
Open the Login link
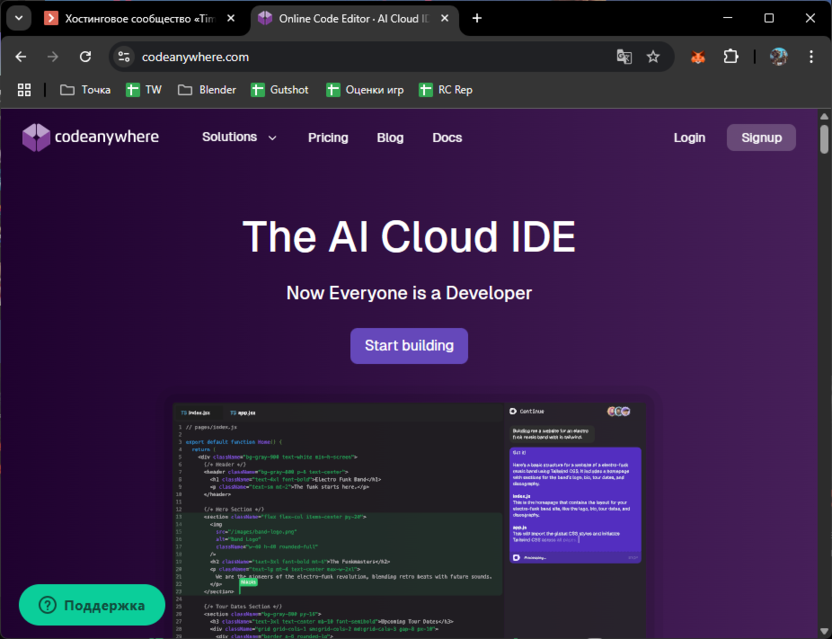(689, 138)
